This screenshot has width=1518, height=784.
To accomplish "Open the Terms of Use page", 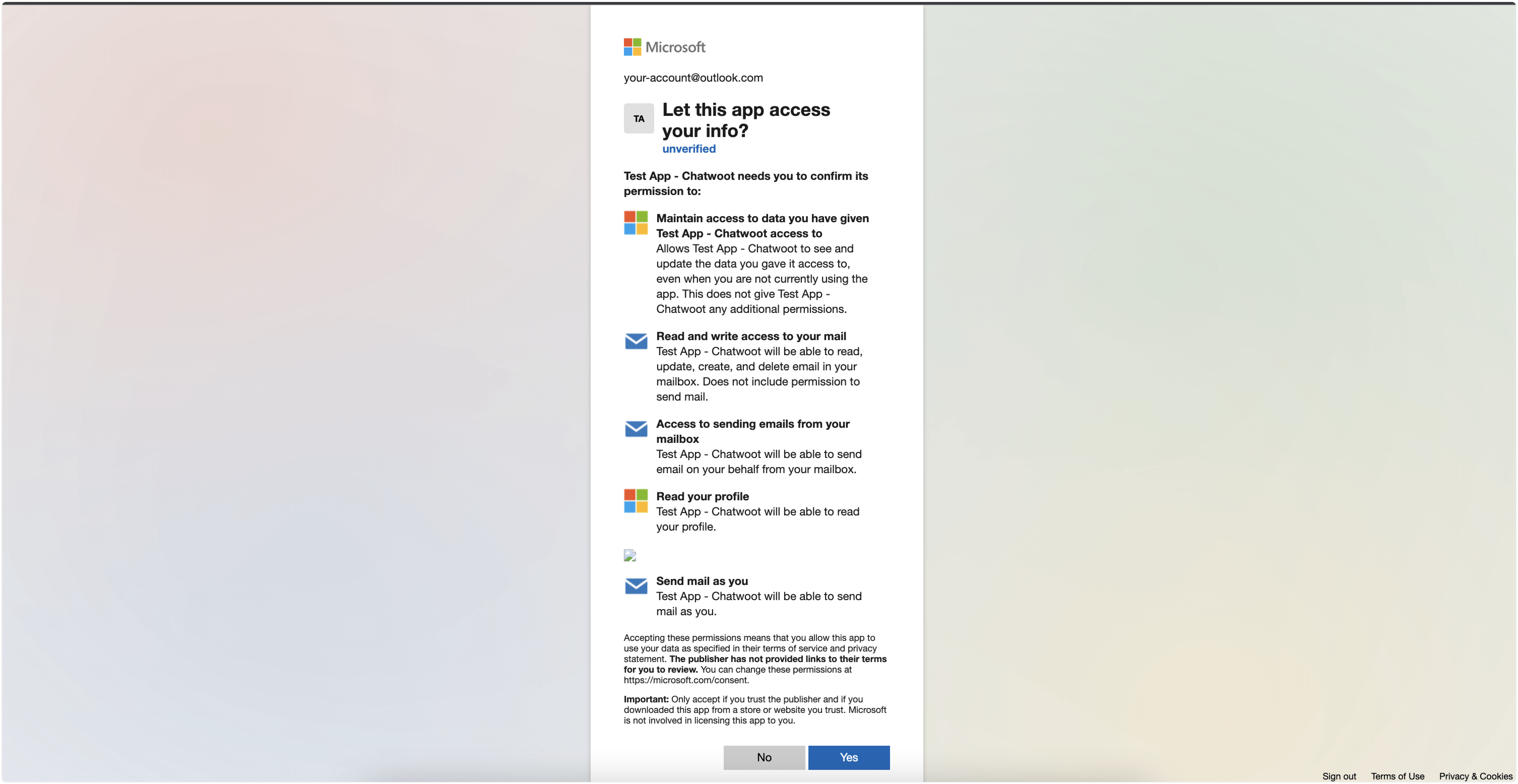I will coord(1397,775).
